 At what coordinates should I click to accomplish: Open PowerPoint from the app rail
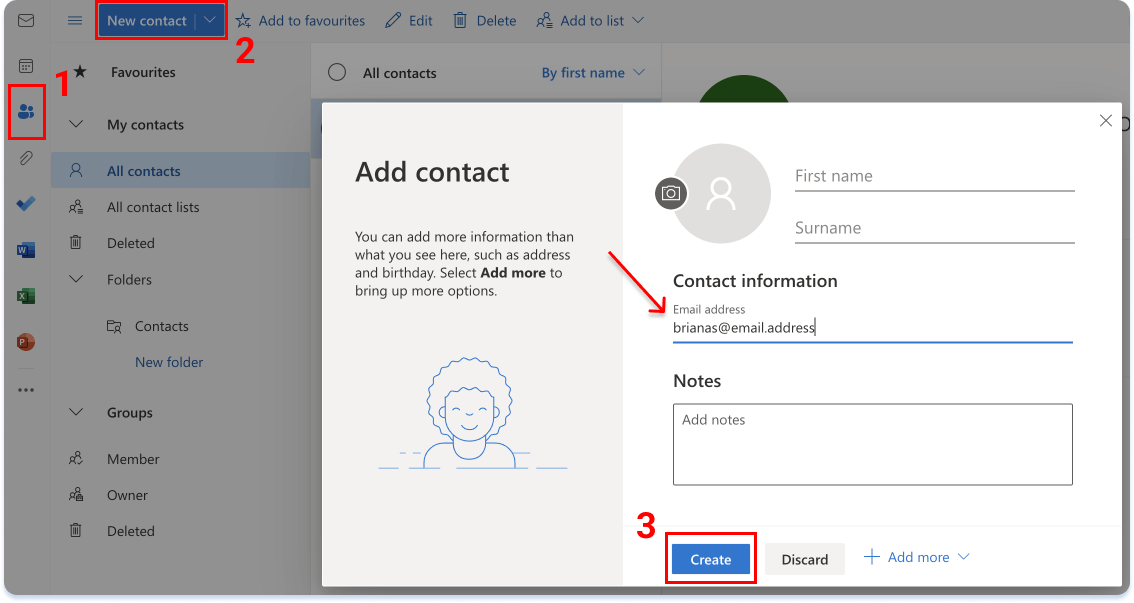pos(25,341)
